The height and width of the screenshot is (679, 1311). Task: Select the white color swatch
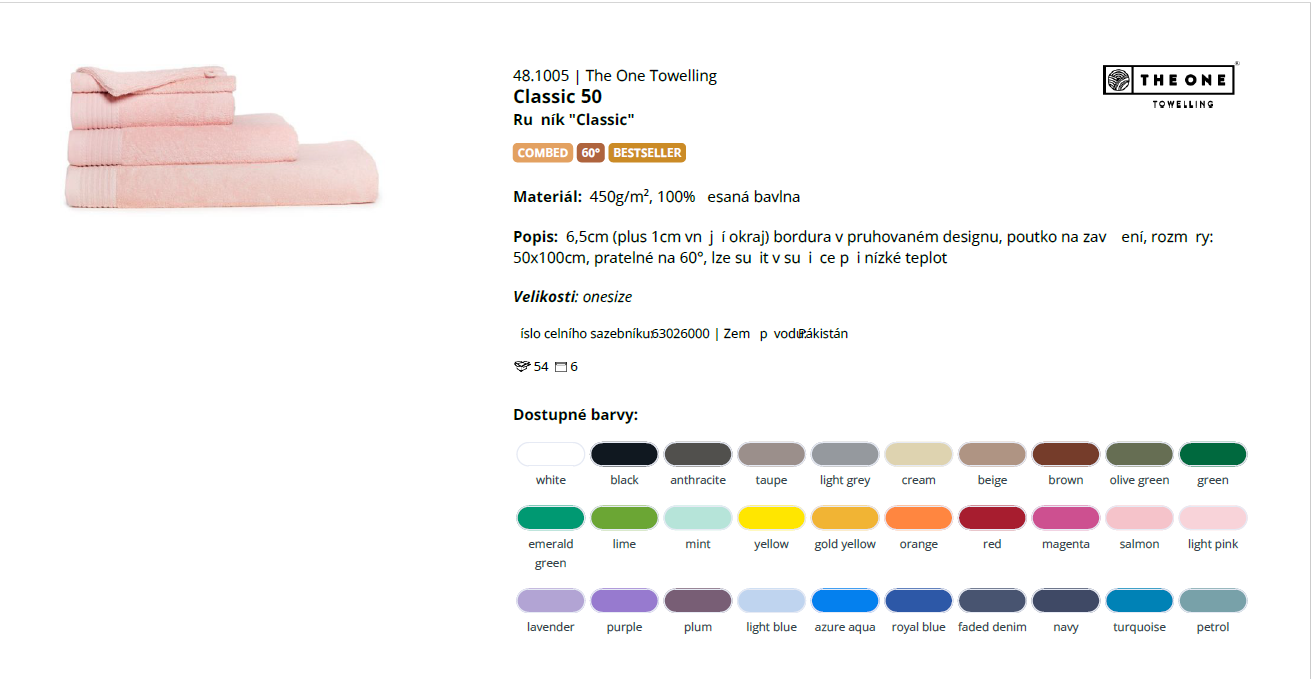tap(551, 454)
